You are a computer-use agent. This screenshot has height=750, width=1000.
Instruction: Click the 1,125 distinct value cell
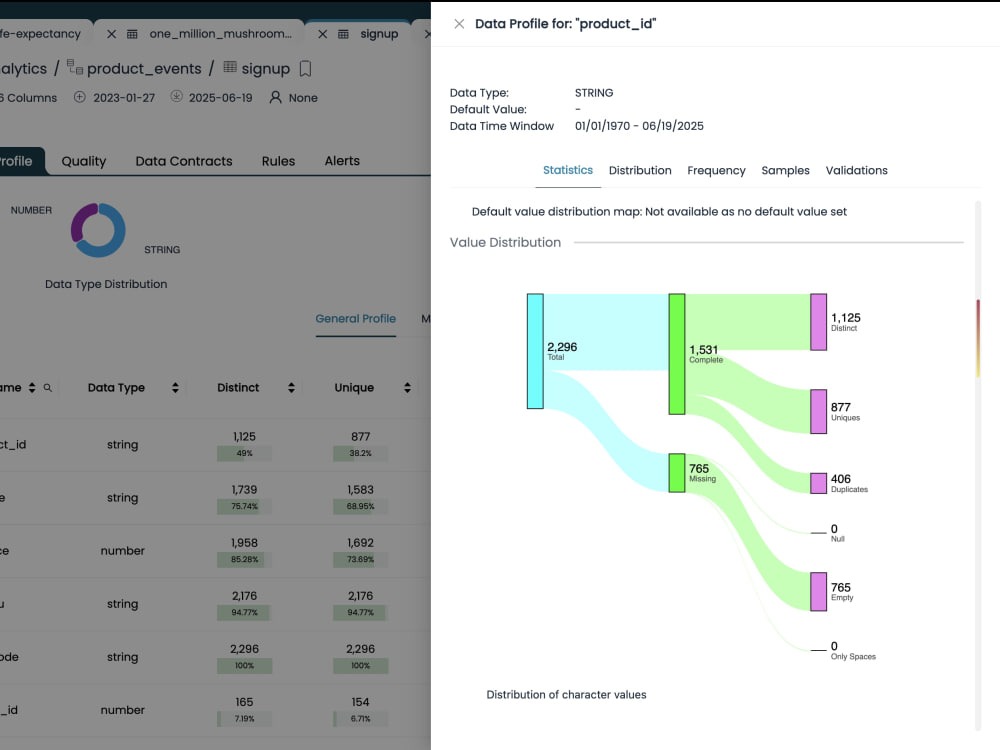point(244,437)
